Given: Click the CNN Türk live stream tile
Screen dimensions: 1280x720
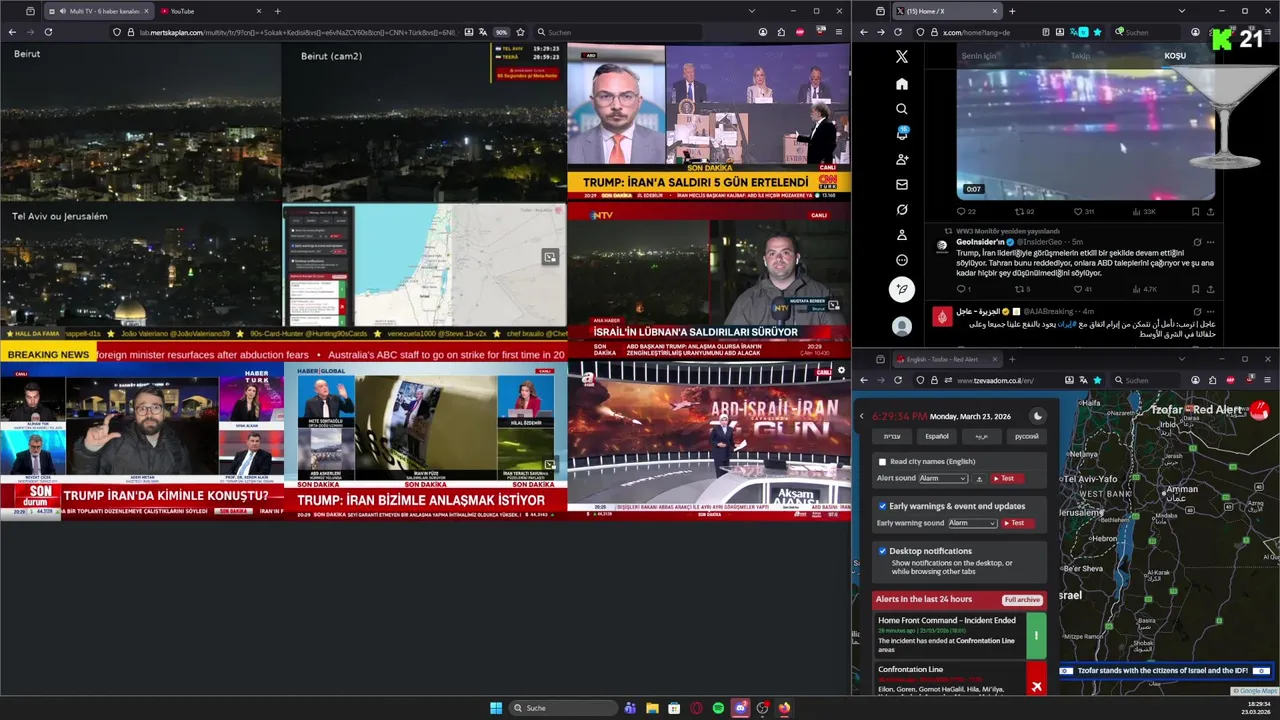Looking at the screenshot, I should [x=708, y=122].
